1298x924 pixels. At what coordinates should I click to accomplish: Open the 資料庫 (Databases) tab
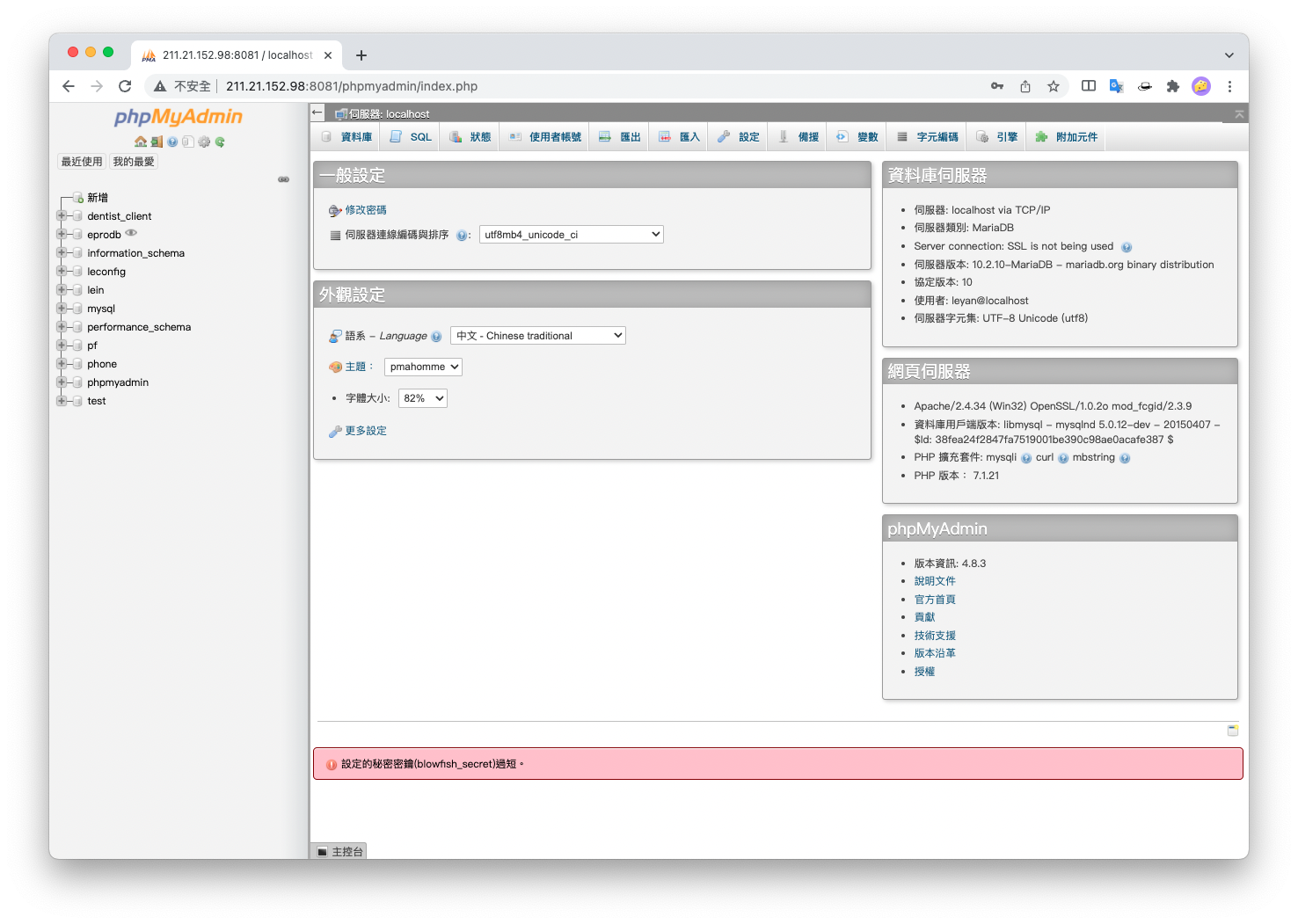347,137
